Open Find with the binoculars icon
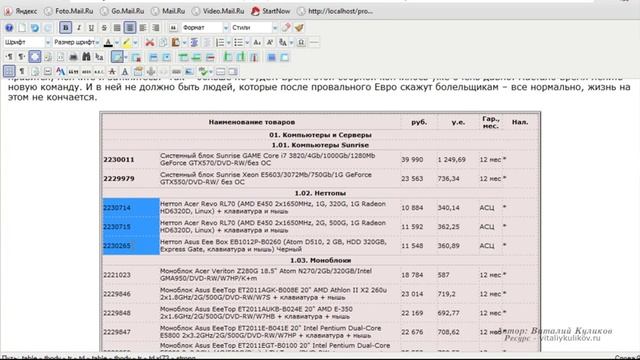This screenshot has width=640, height=360. 86,57
